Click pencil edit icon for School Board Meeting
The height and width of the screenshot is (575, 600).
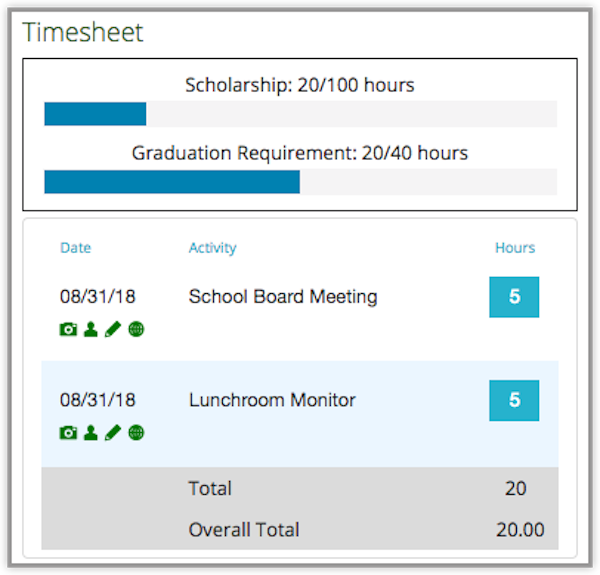pos(113,329)
